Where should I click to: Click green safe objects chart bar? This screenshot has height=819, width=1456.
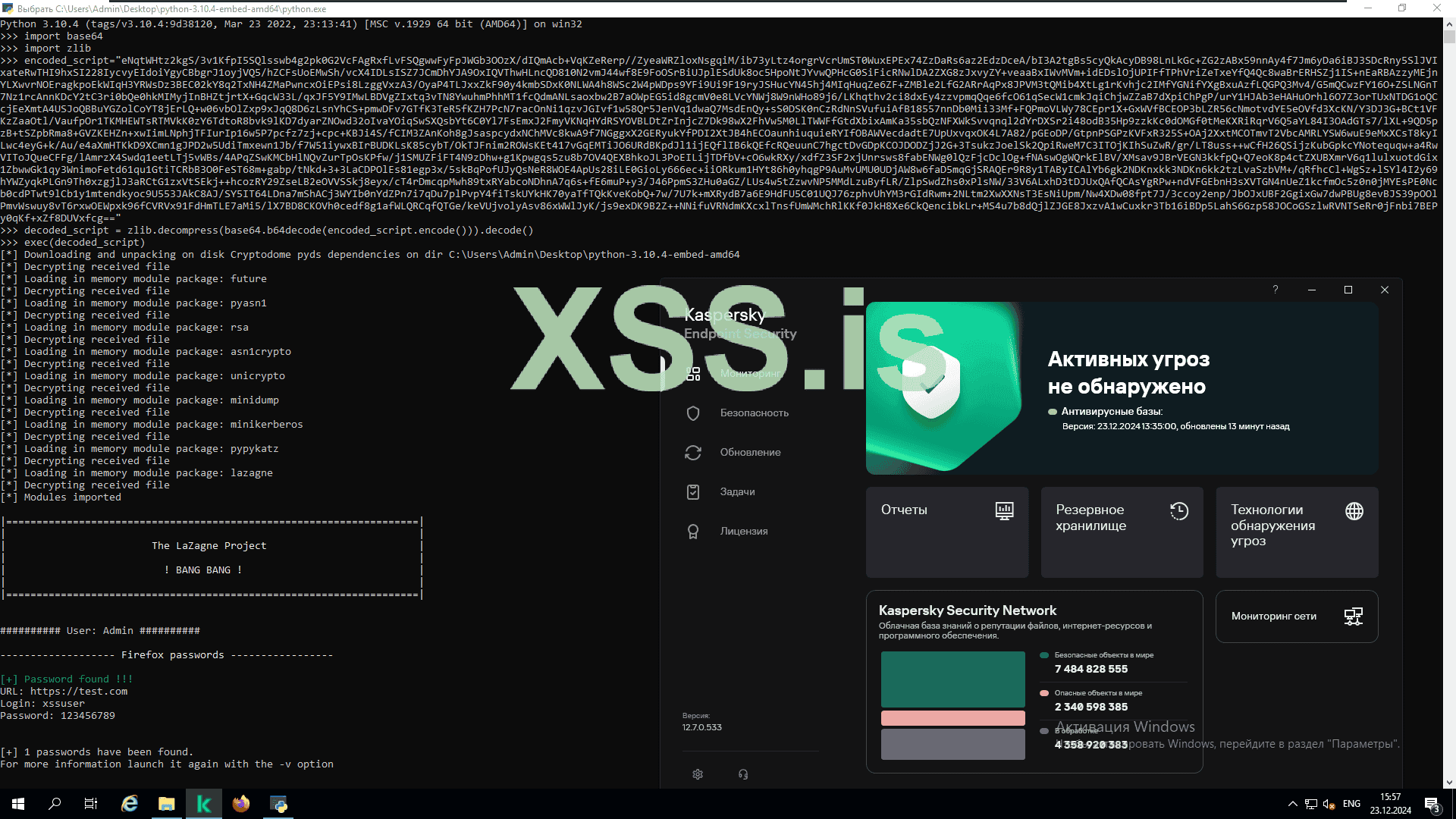[x=952, y=679]
